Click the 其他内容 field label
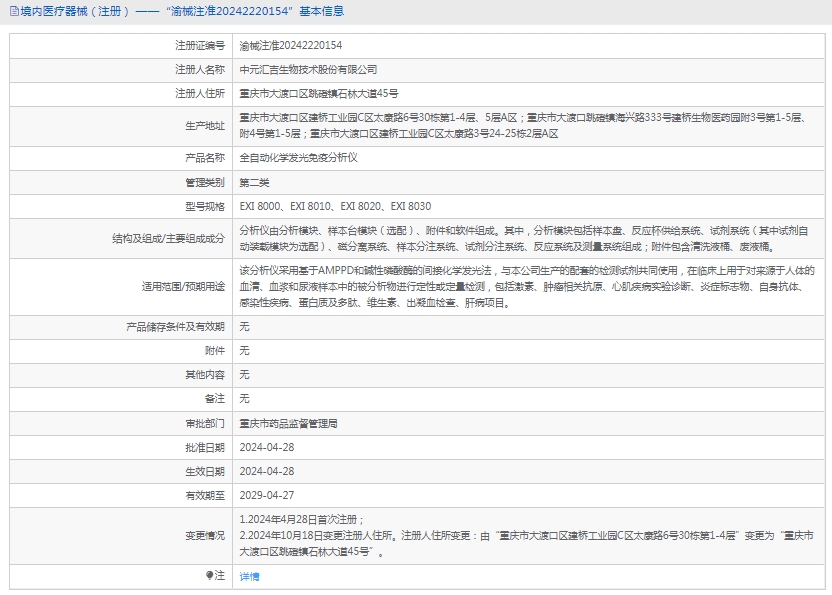 (x=205, y=374)
